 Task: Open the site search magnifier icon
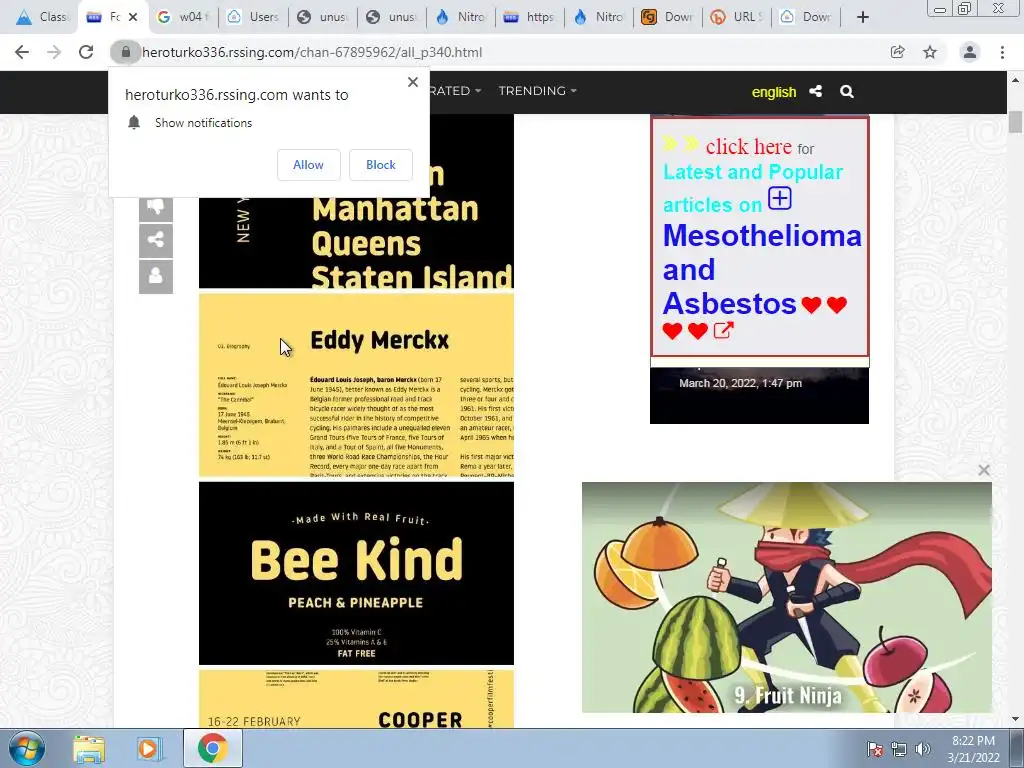(847, 91)
